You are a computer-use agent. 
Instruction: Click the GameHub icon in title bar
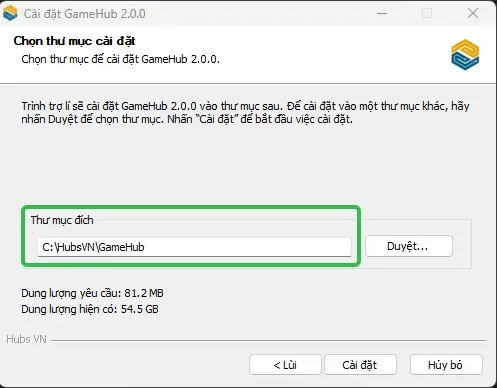click(10, 13)
